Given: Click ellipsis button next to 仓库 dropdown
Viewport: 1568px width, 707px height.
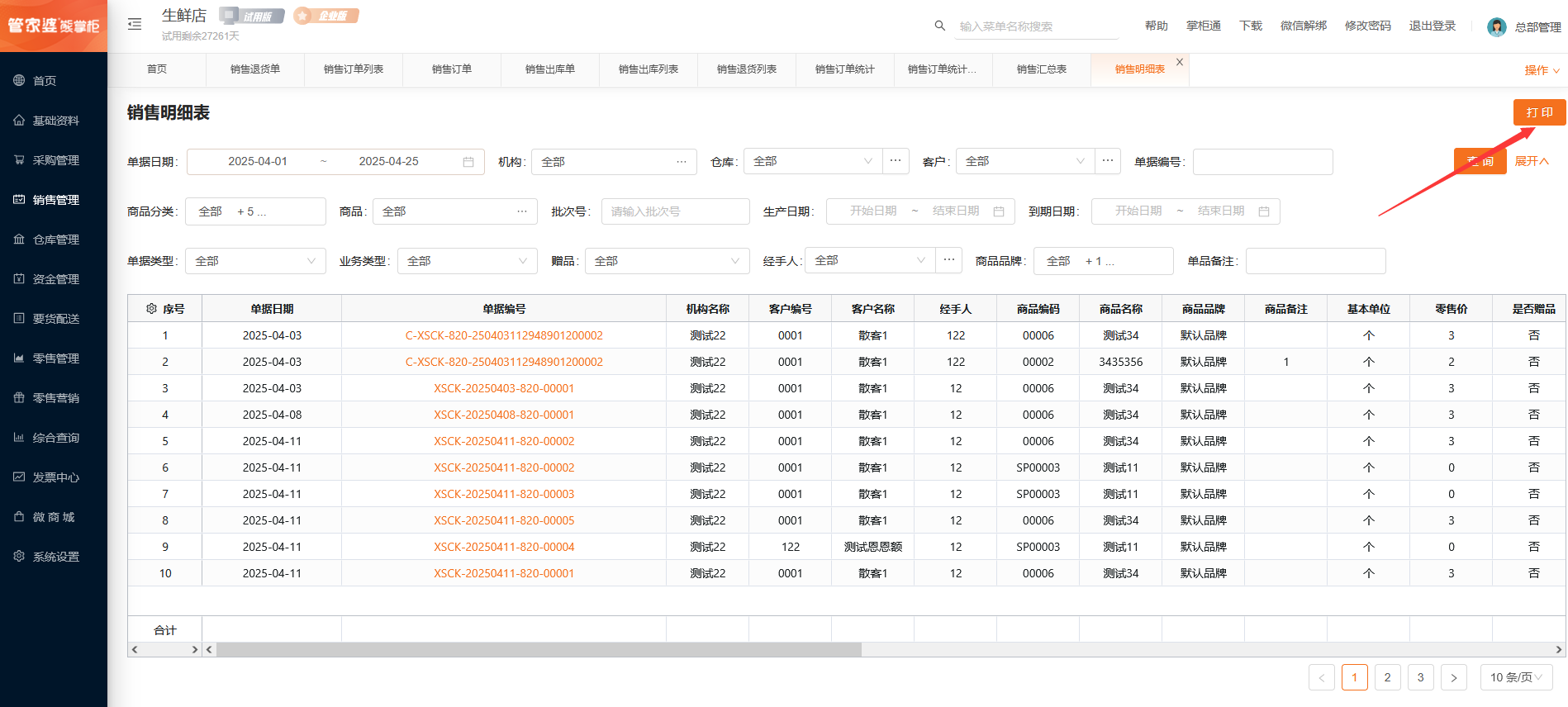Looking at the screenshot, I should point(896,161).
